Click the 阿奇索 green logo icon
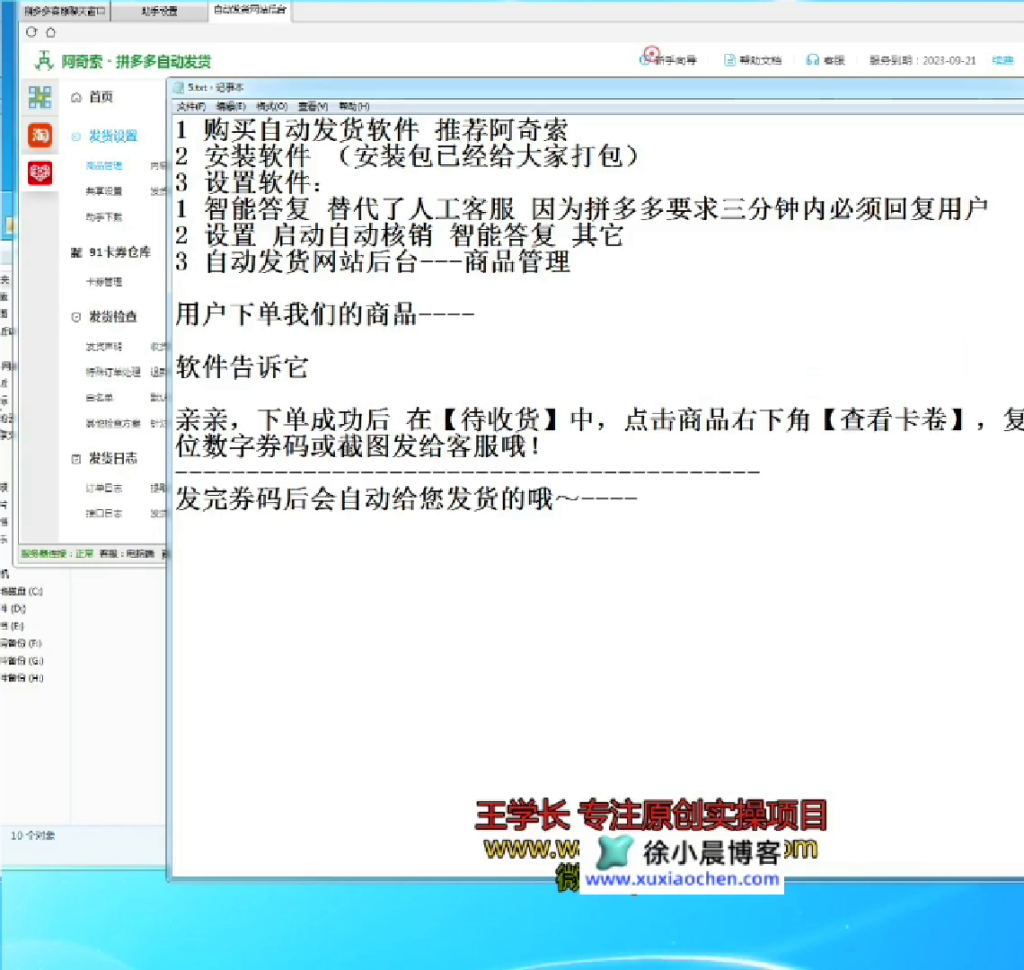 pos(43,61)
